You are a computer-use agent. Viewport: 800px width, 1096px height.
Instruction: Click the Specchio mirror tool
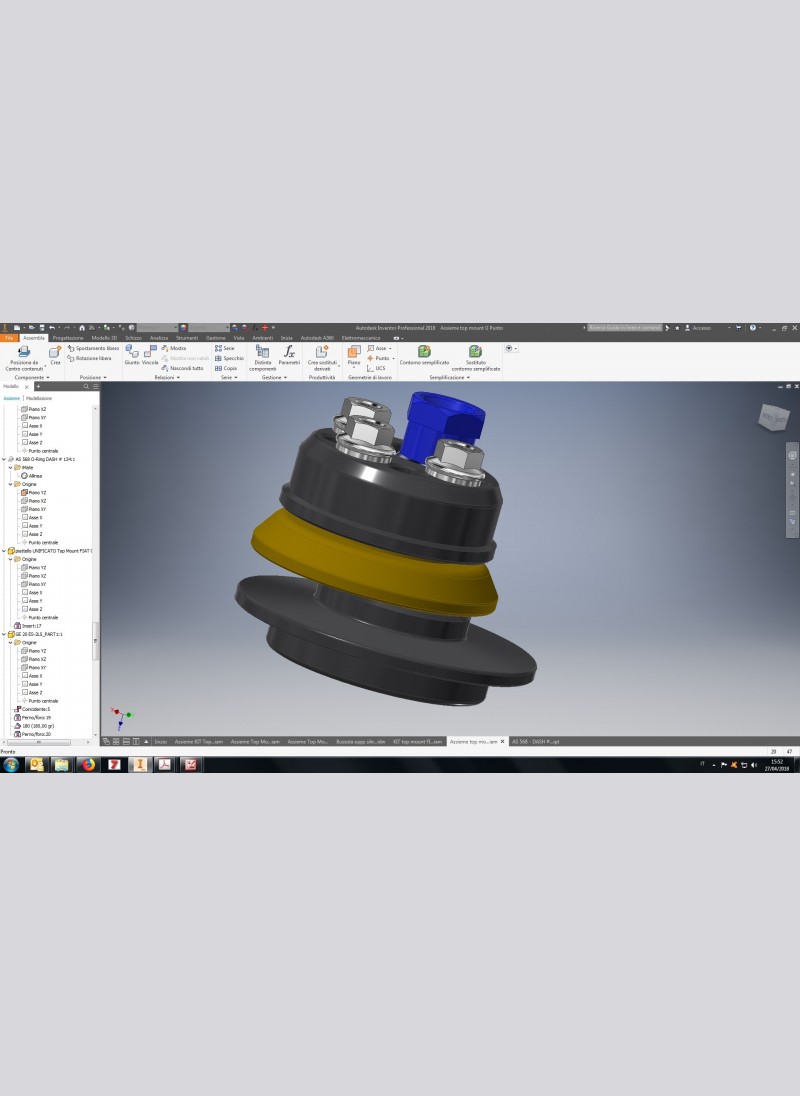point(229,357)
